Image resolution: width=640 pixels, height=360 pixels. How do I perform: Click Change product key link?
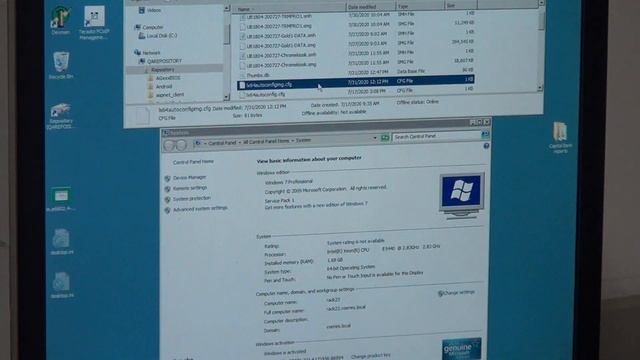pyautogui.click(x=370, y=356)
